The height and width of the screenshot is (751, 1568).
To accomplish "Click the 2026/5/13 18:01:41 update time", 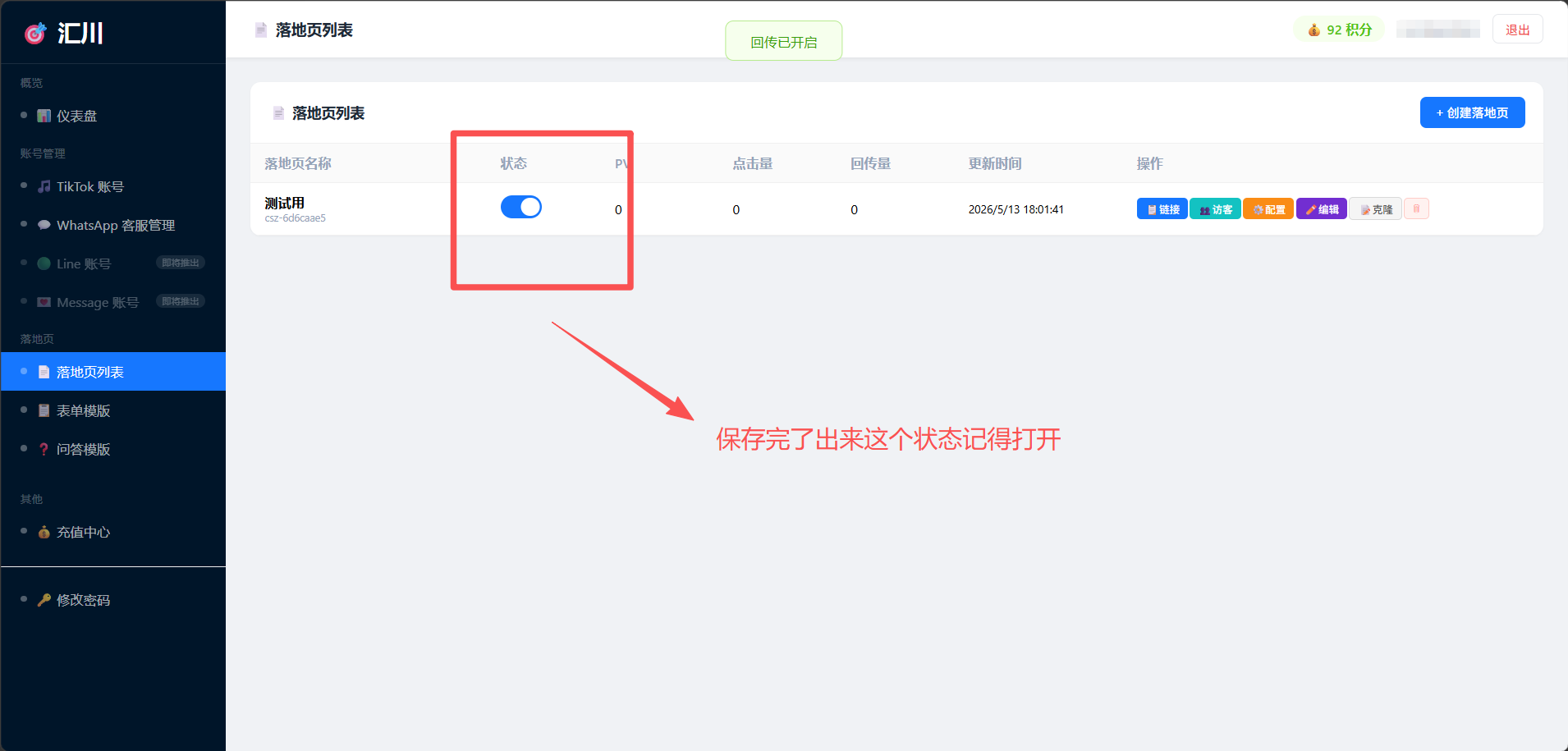I will 1016,209.
